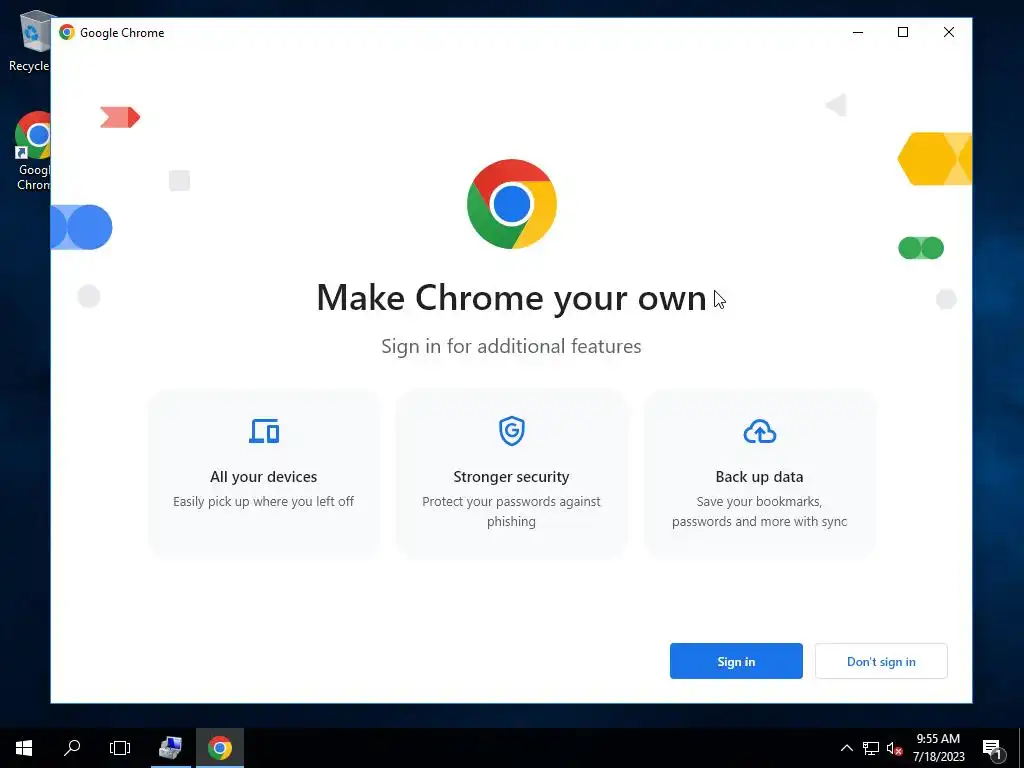Click Google Chrome desktop shortcut

(33, 152)
